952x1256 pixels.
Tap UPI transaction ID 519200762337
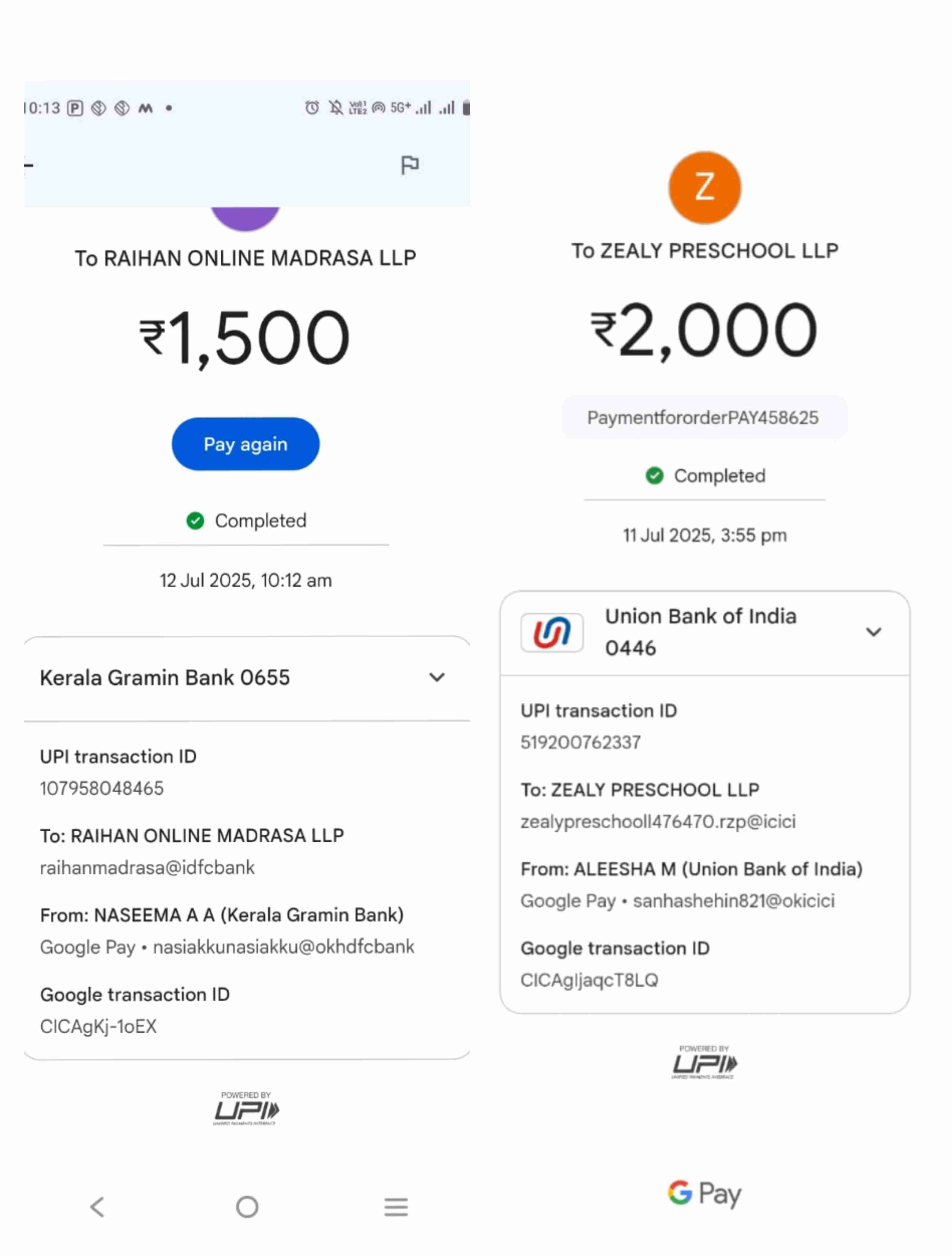point(580,742)
